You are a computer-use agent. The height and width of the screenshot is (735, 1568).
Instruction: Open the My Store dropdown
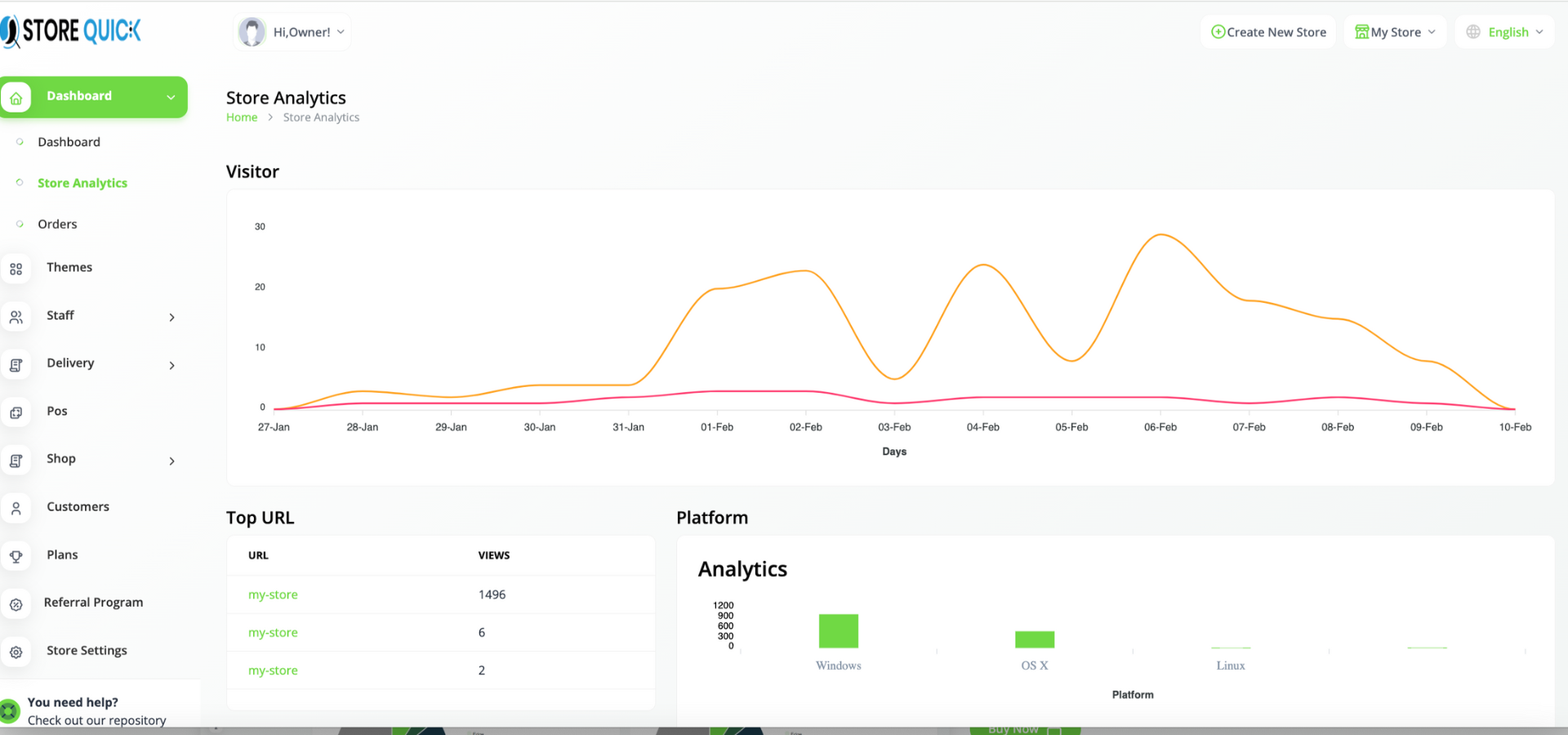(1394, 32)
